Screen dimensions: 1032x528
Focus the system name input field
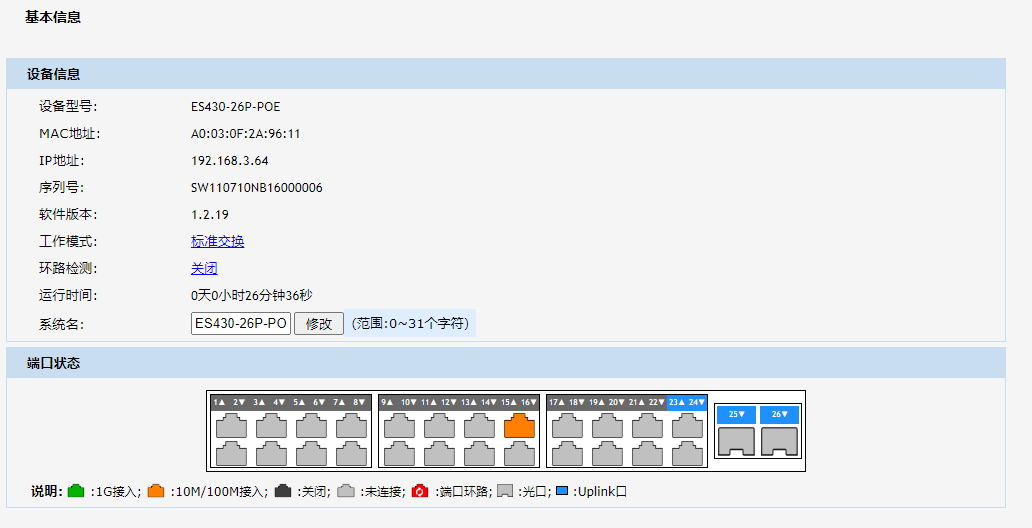pos(240,323)
